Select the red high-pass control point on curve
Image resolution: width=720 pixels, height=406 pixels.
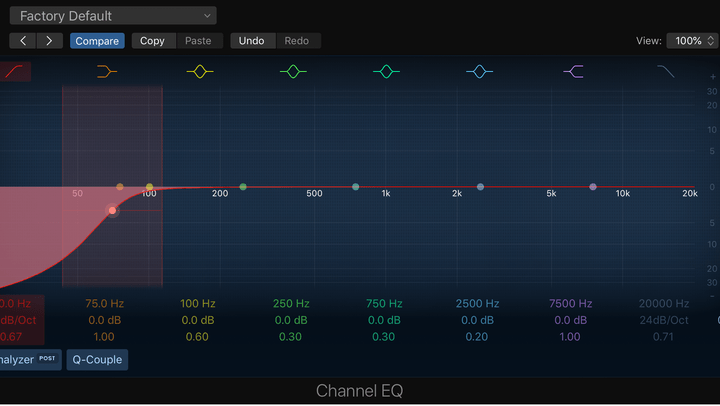click(112, 210)
